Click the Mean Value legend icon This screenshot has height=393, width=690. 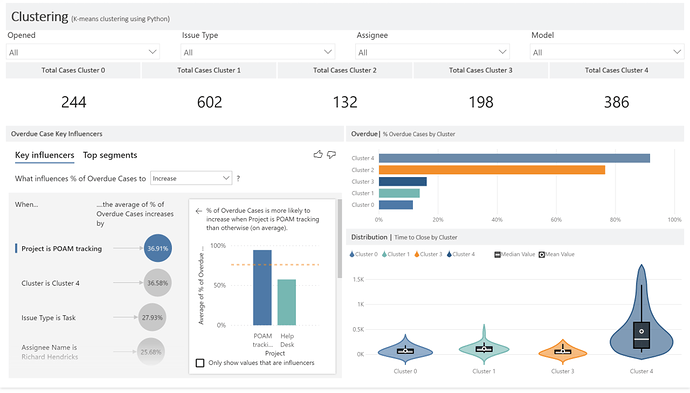(542, 254)
